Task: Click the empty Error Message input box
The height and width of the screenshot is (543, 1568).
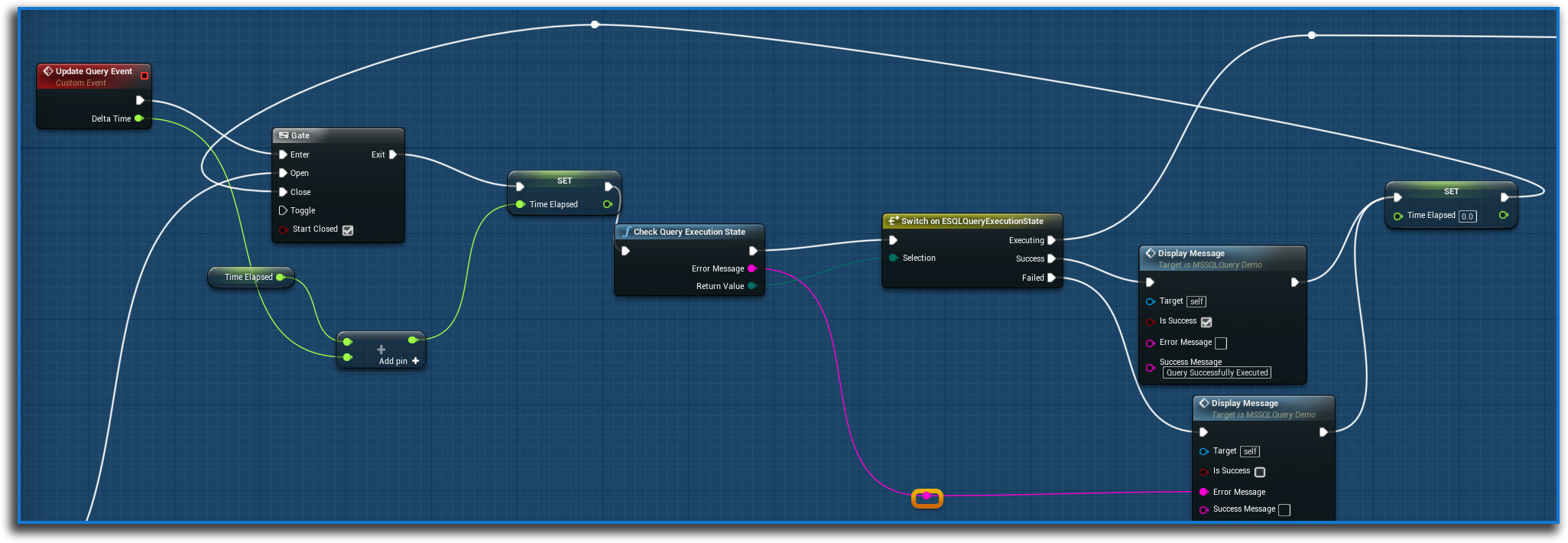Action: tap(1221, 343)
